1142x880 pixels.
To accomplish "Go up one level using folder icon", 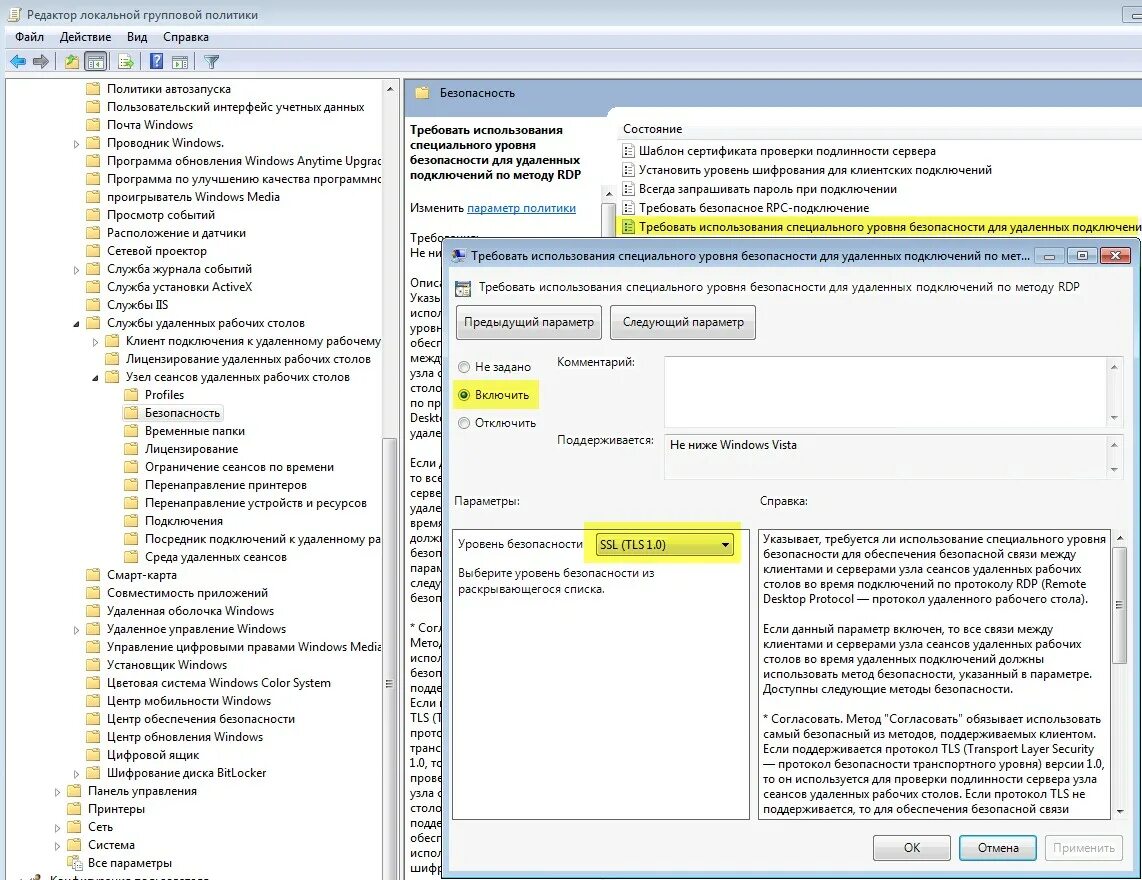I will pyautogui.click(x=71, y=62).
